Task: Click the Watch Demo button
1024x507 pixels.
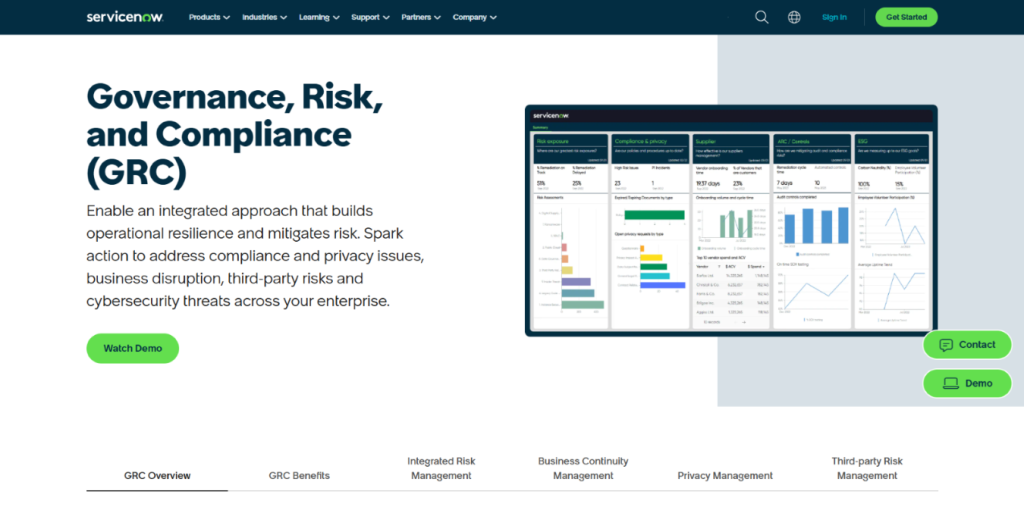Action: coord(133,348)
